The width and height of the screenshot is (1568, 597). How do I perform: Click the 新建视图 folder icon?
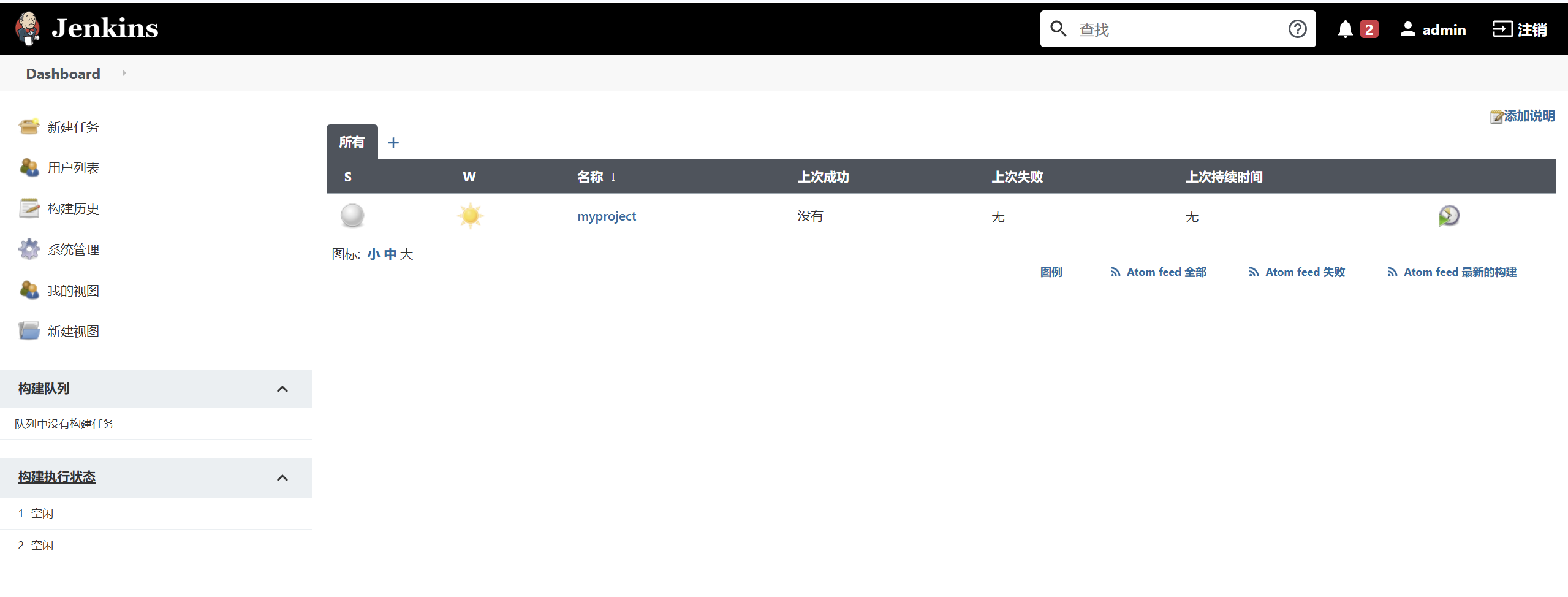click(29, 331)
